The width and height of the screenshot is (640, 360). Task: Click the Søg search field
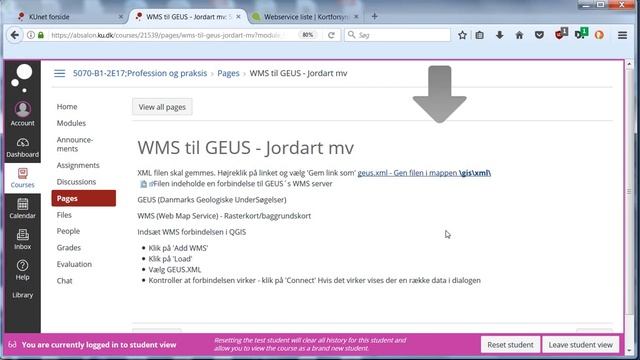pyautogui.click(x=398, y=35)
